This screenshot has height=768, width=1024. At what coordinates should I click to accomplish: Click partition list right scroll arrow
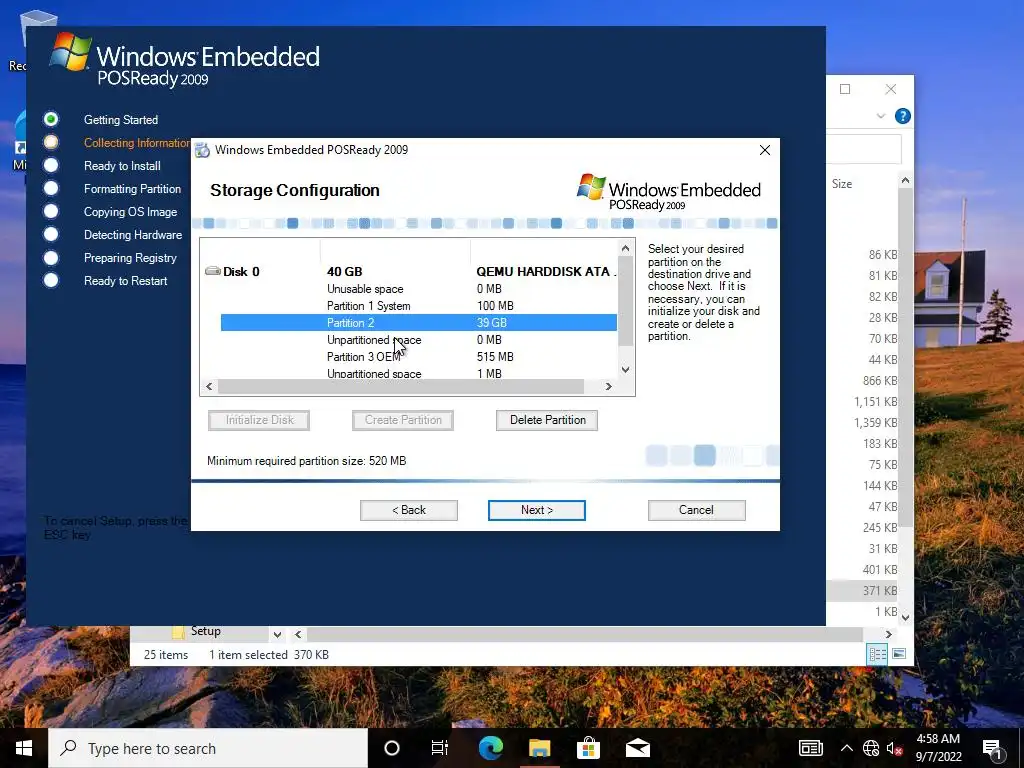(609, 387)
